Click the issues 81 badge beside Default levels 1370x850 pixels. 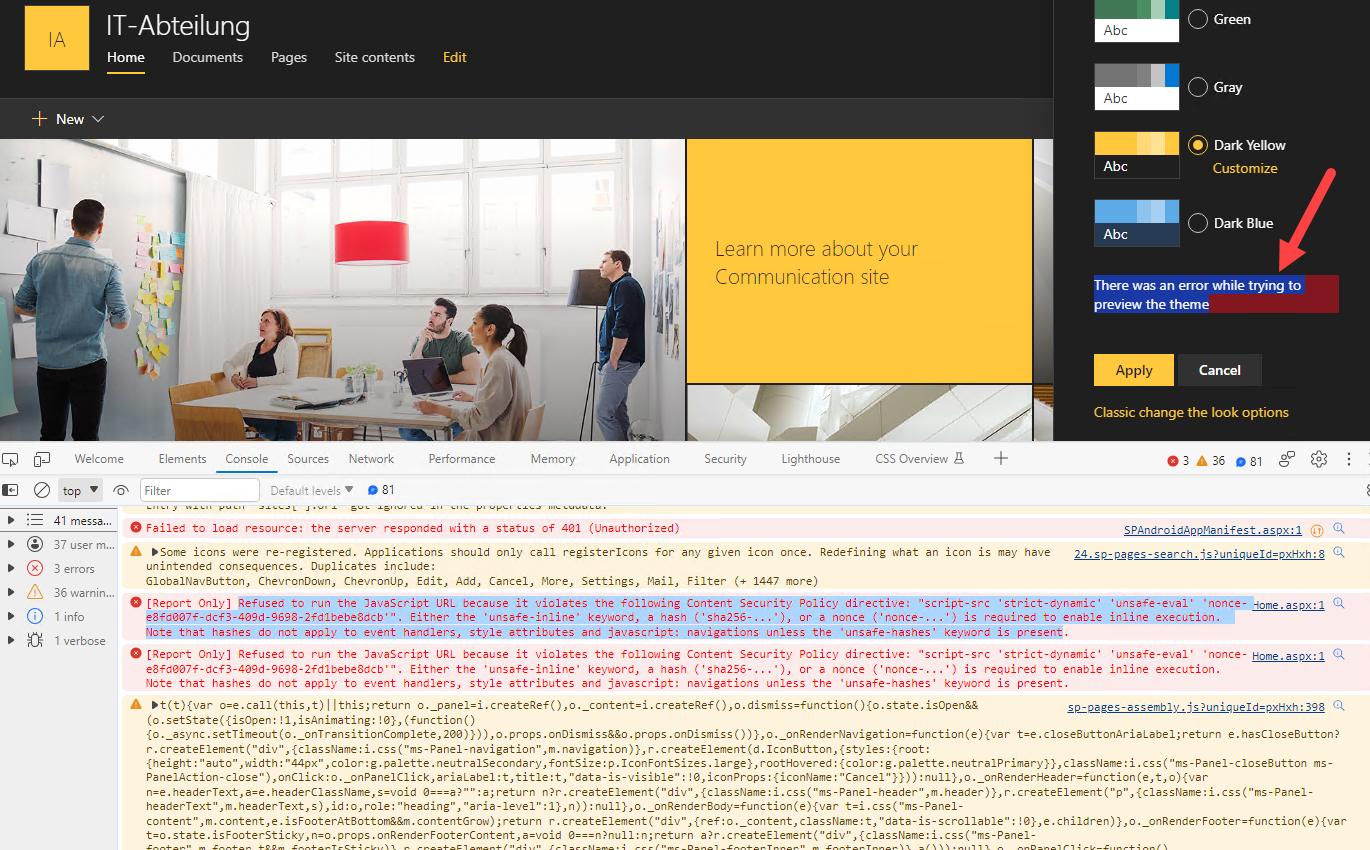tap(381, 490)
